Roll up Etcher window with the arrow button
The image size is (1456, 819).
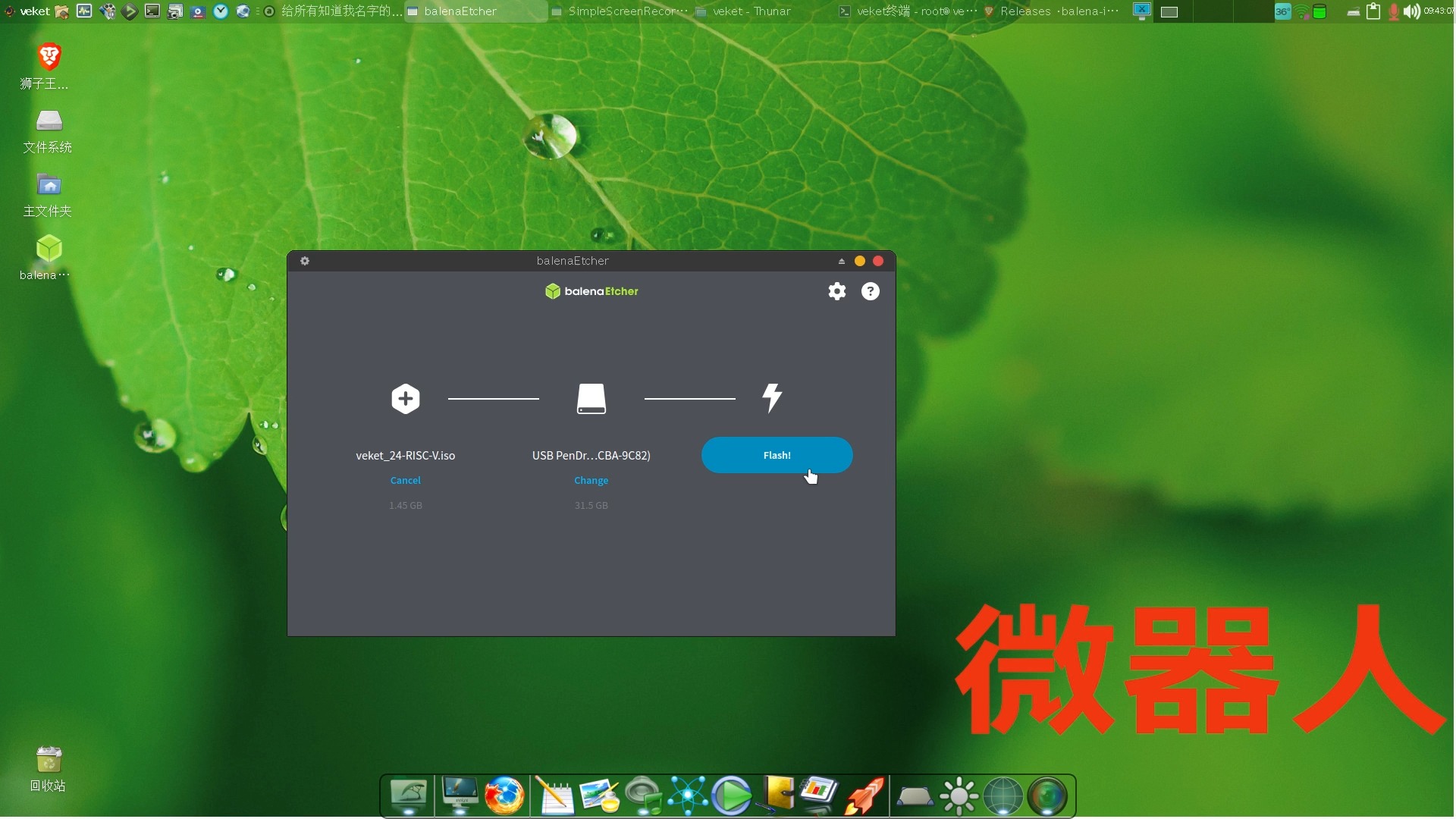click(x=841, y=261)
